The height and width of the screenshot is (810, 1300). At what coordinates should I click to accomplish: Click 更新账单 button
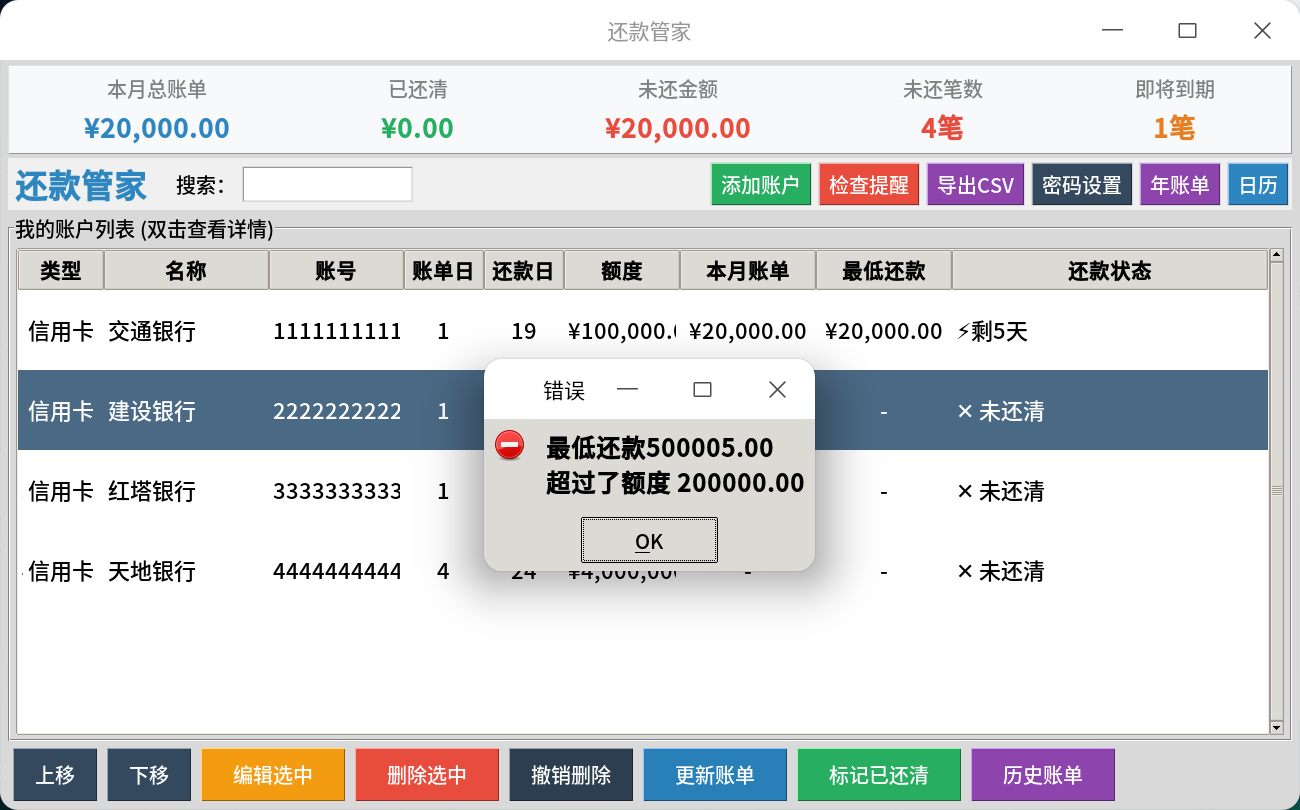click(x=715, y=775)
